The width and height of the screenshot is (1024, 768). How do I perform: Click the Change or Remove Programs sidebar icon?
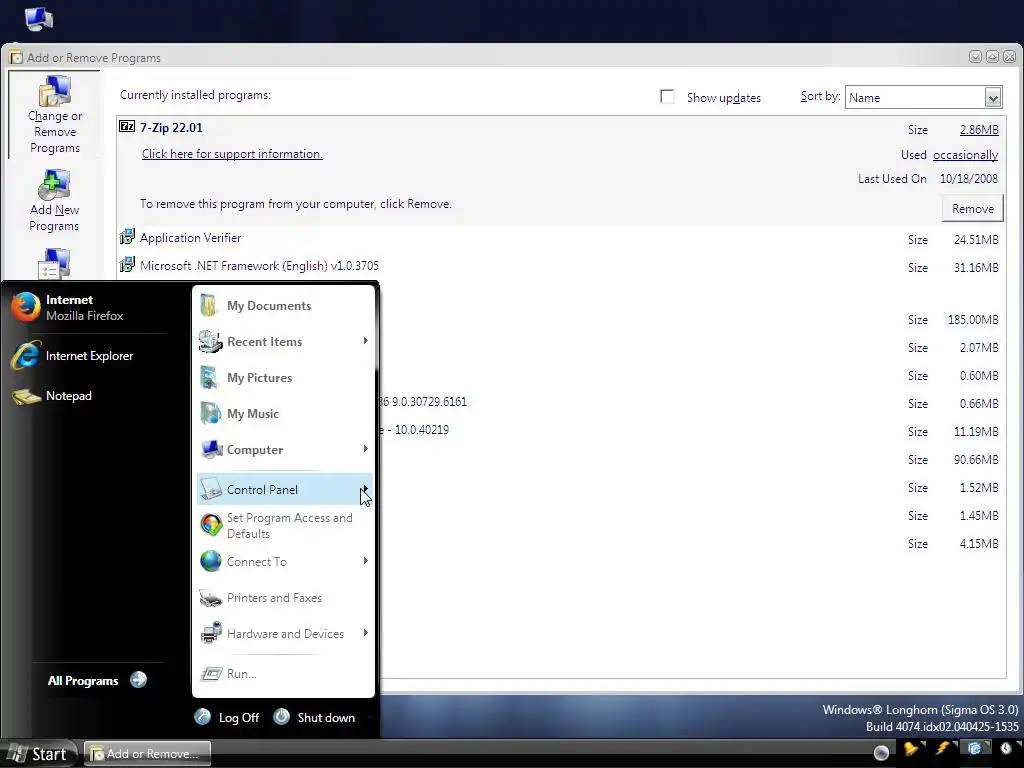pyautogui.click(x=55, y=91)
